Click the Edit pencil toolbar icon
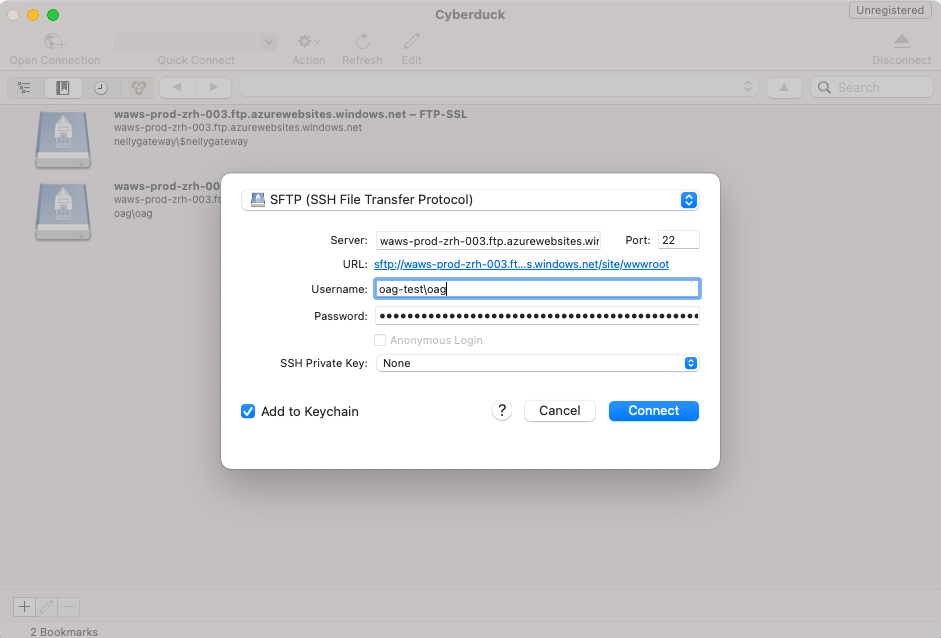941x638 pixels. (x=411, y=42)
